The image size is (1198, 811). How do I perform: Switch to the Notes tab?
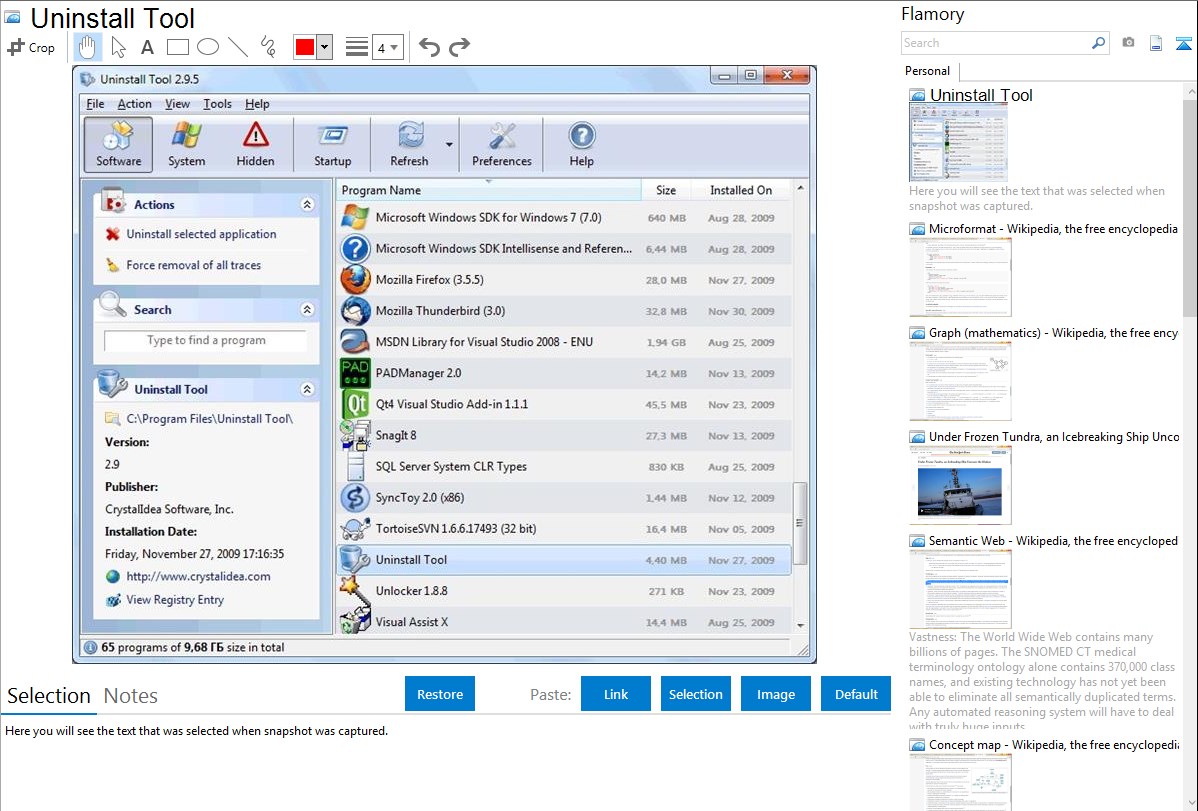pos(131,696)
